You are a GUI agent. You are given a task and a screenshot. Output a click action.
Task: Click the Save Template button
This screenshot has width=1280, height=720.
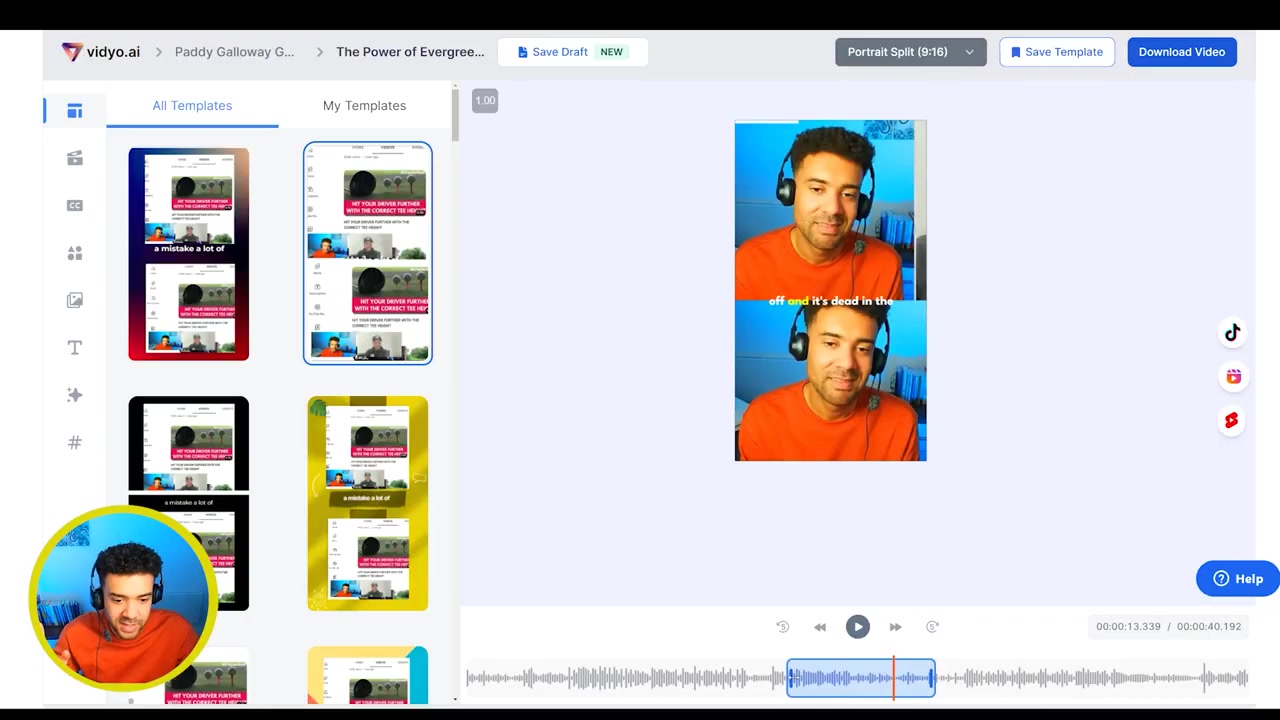pyautogui.click(x=1057, y=52)
